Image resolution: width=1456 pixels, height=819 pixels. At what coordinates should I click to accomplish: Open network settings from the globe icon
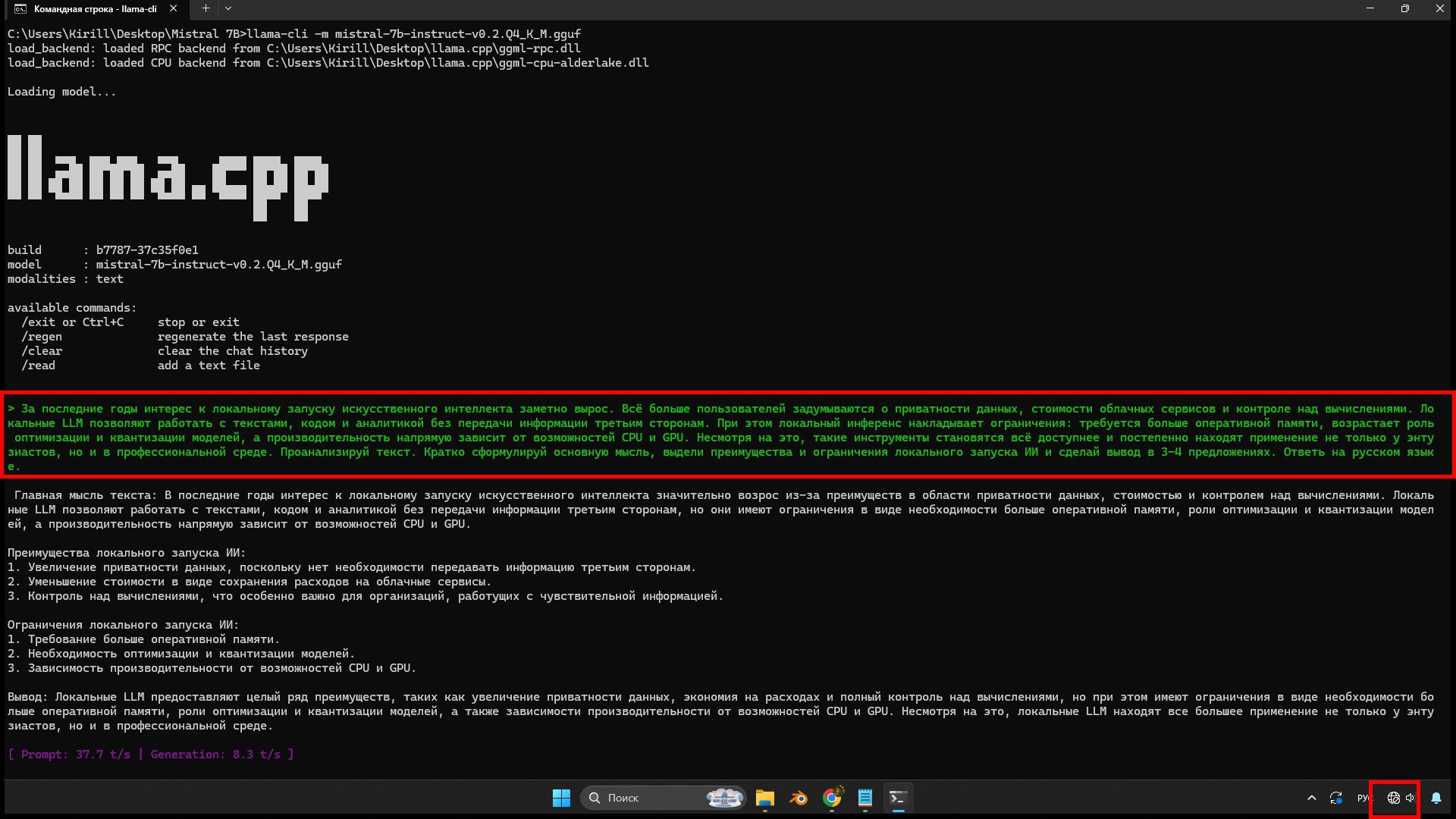pyautogui.click(x=1393, y=798)
